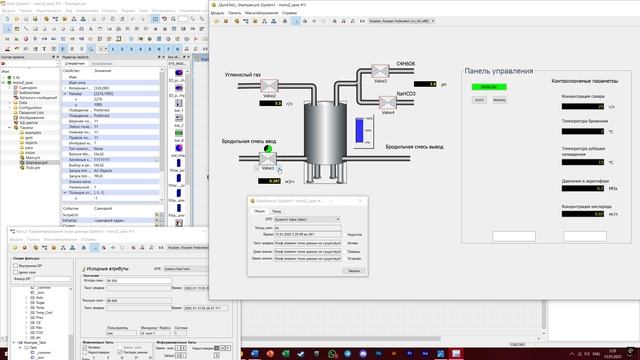Open Excel from the Windows taskbar
Viewport: 640px width, 360px height.
tap(285, 353)
